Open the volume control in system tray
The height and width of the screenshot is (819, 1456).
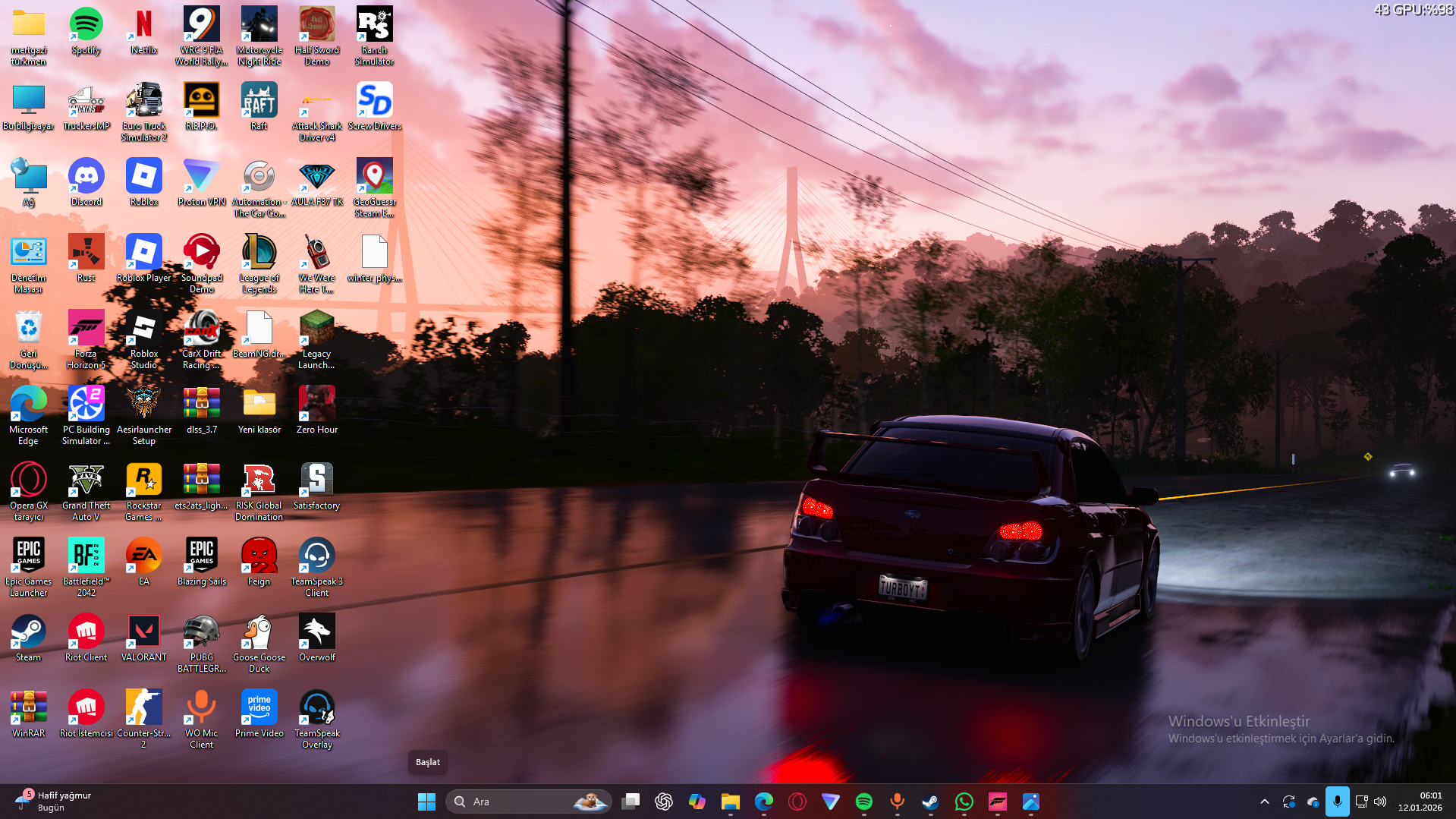1380,802
